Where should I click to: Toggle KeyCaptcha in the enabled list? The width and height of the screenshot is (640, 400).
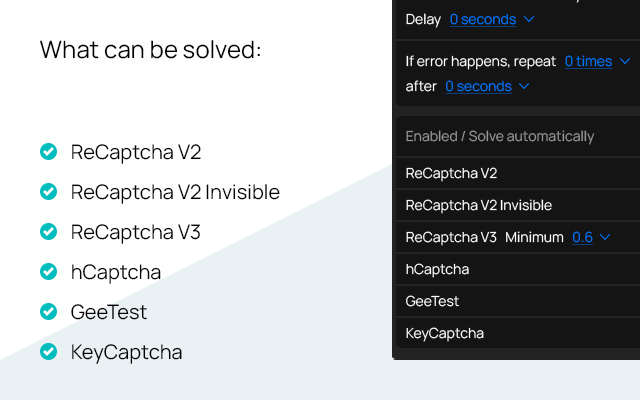tap(444, 333)
